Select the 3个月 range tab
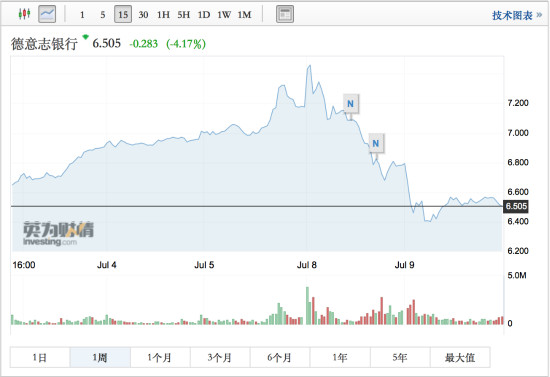 click(x=220, y=358)
